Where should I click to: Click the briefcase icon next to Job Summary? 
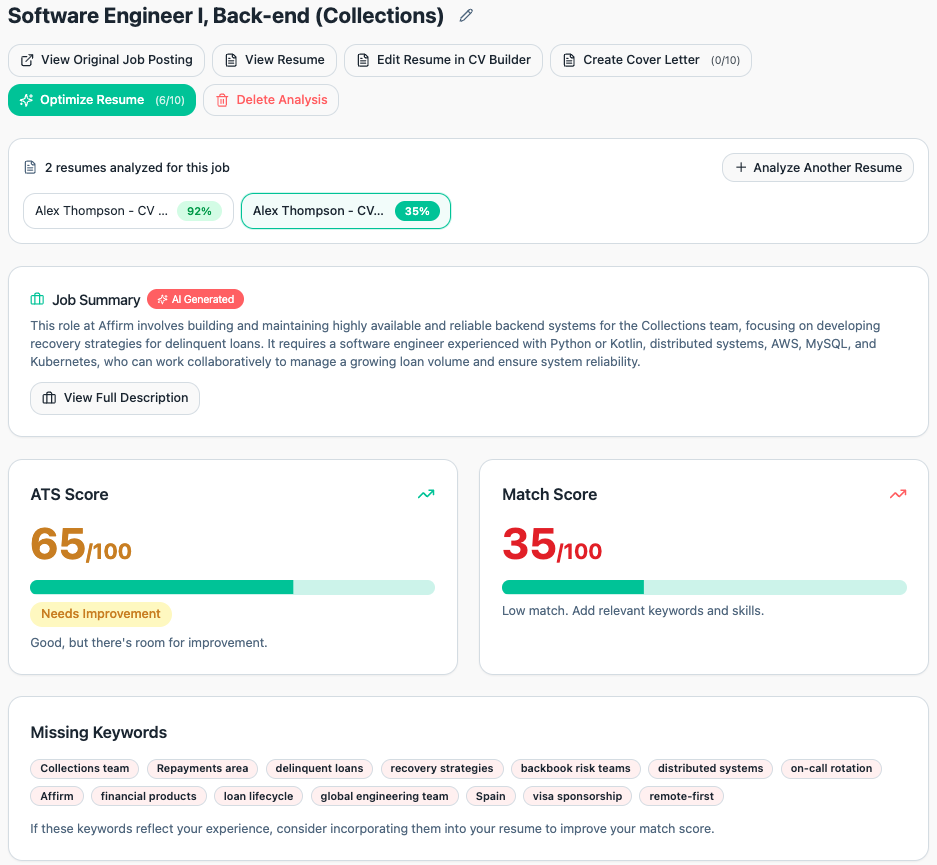pyautogui.click(x=37, y=299)
